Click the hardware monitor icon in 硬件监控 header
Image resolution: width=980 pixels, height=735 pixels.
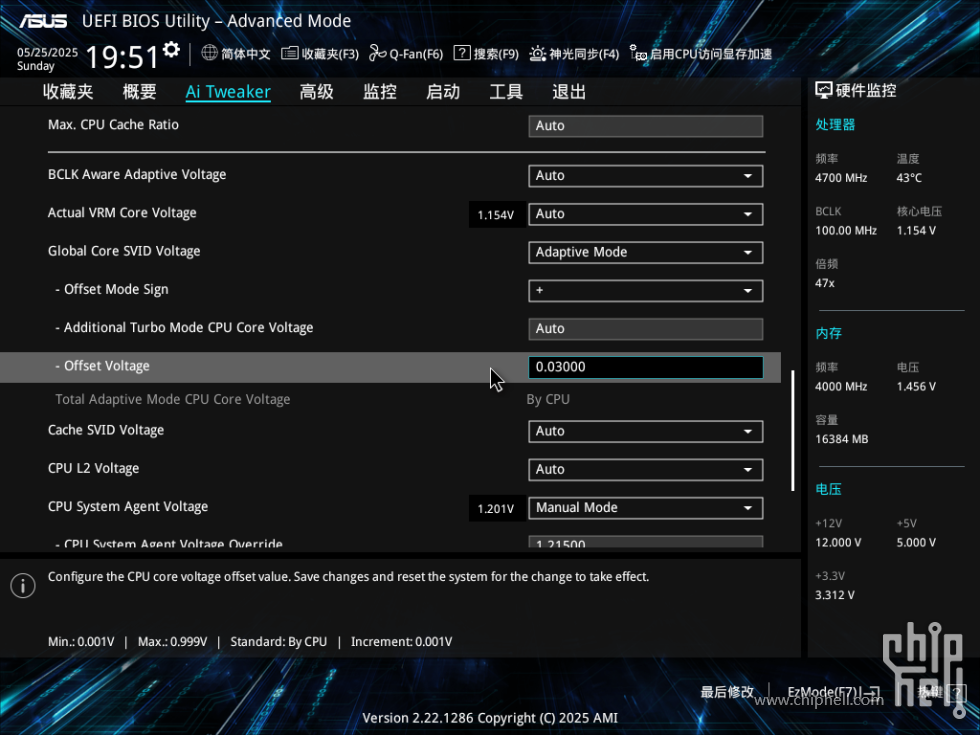point(824,91)
